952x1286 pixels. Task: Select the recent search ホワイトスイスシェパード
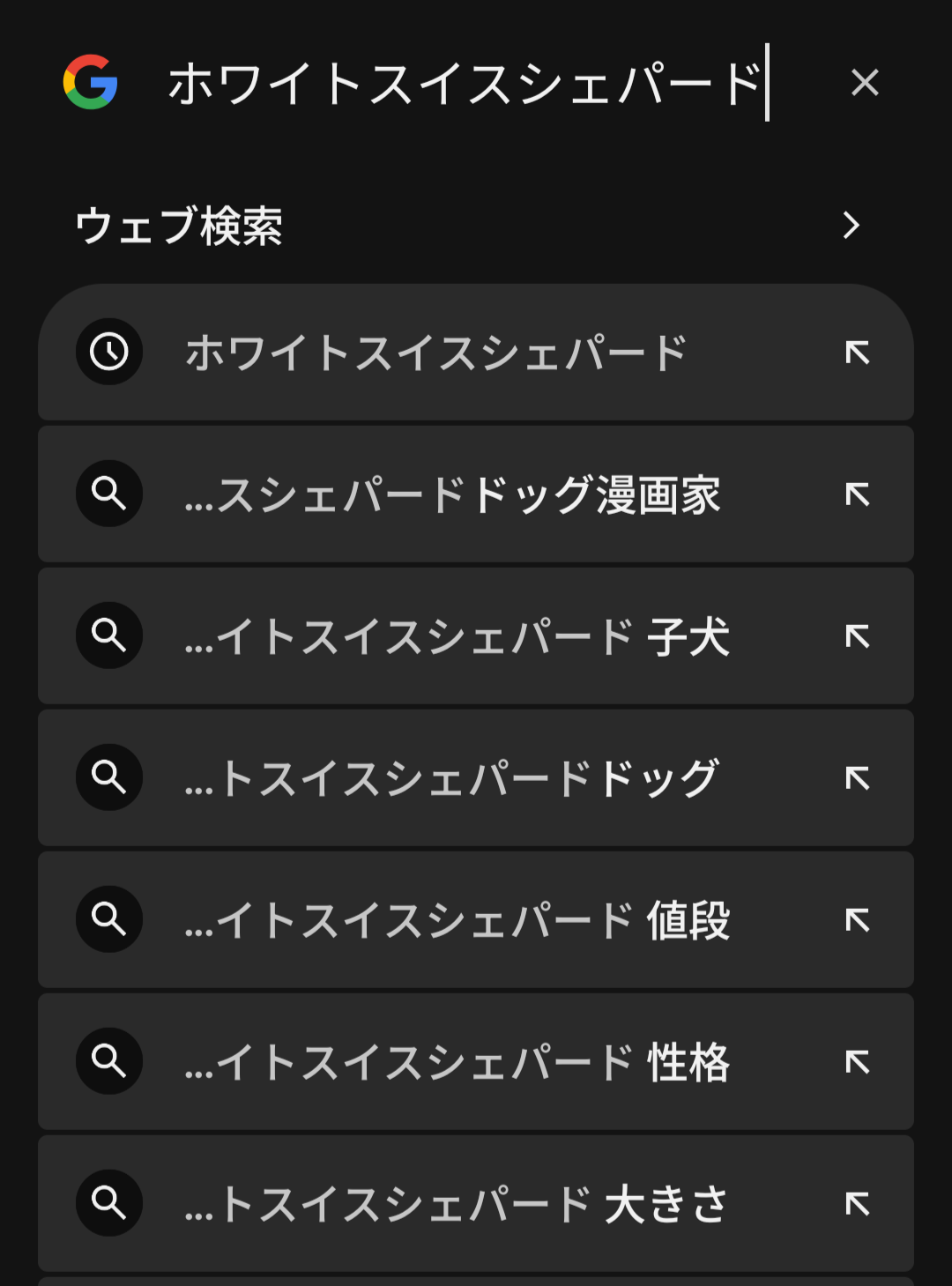[x=435, y=353]
